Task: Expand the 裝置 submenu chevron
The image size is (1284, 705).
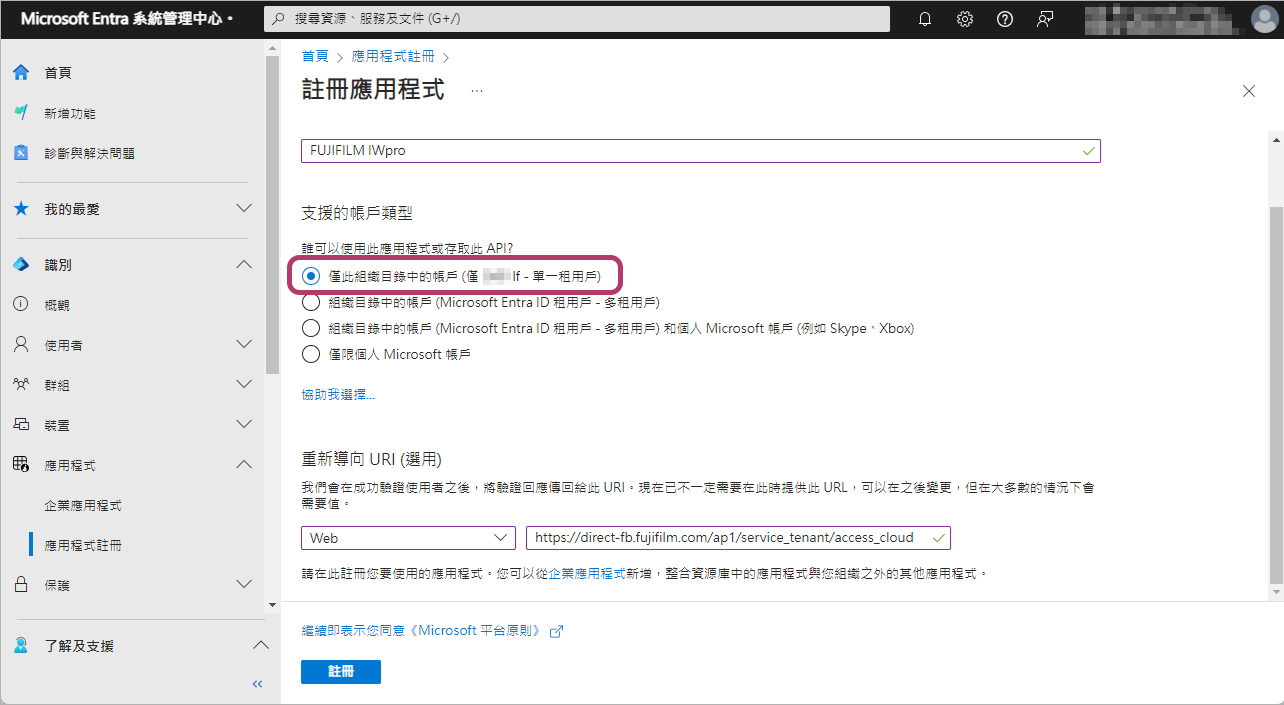Action: pyautogui.click(x=243, y=425)
